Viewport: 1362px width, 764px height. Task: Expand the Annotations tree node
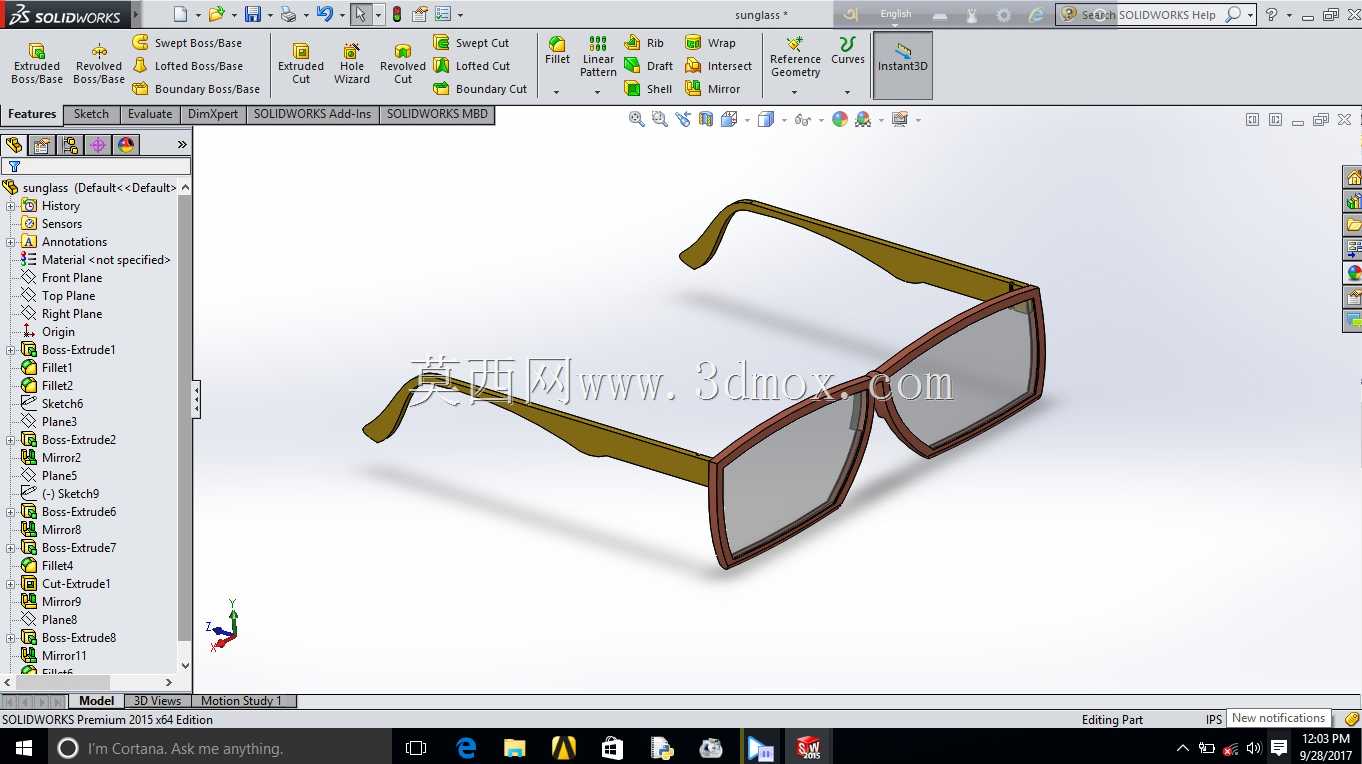pos(11,242)
